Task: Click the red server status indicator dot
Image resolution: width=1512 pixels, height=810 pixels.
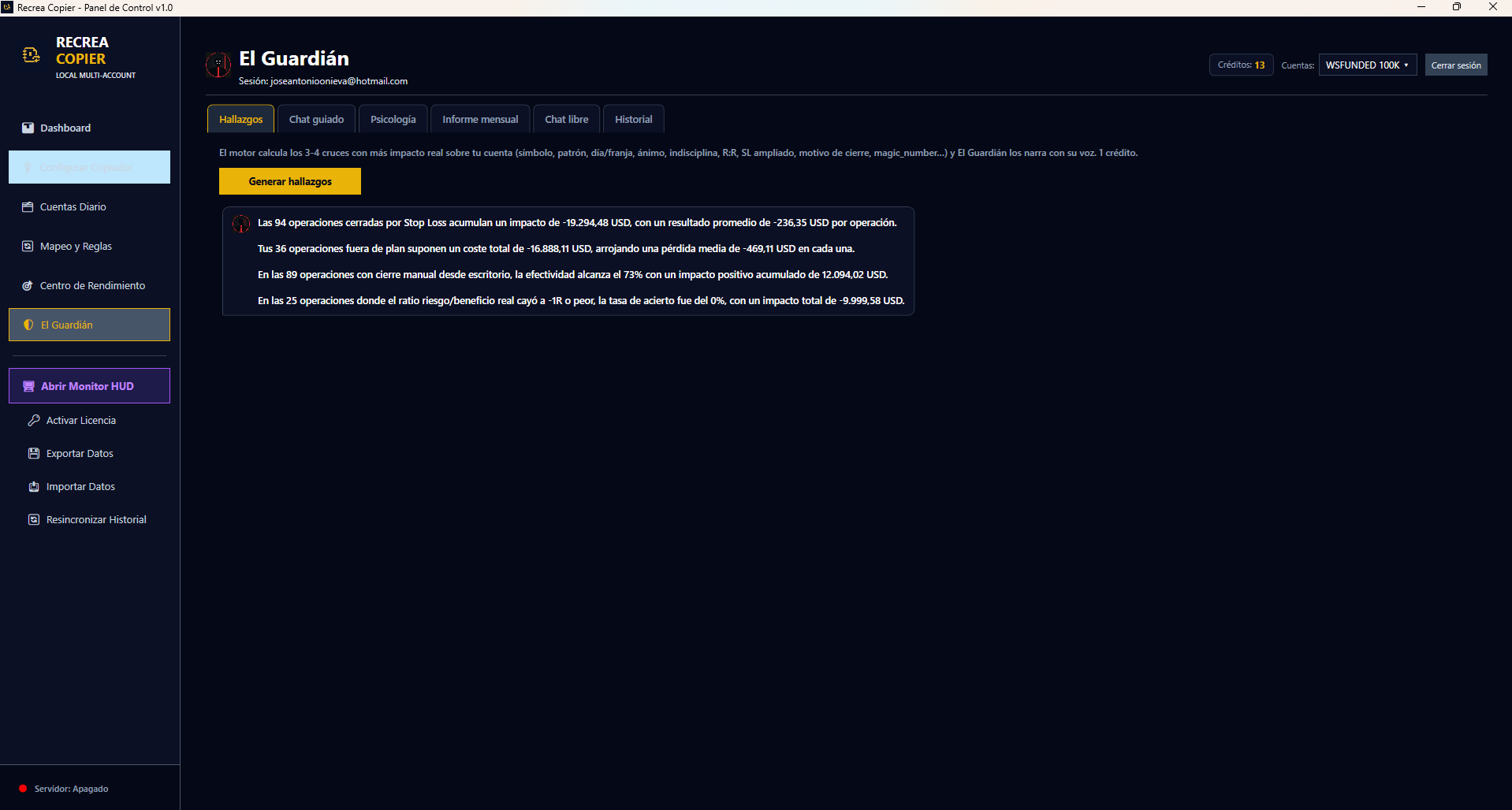Action: (23, 788)
